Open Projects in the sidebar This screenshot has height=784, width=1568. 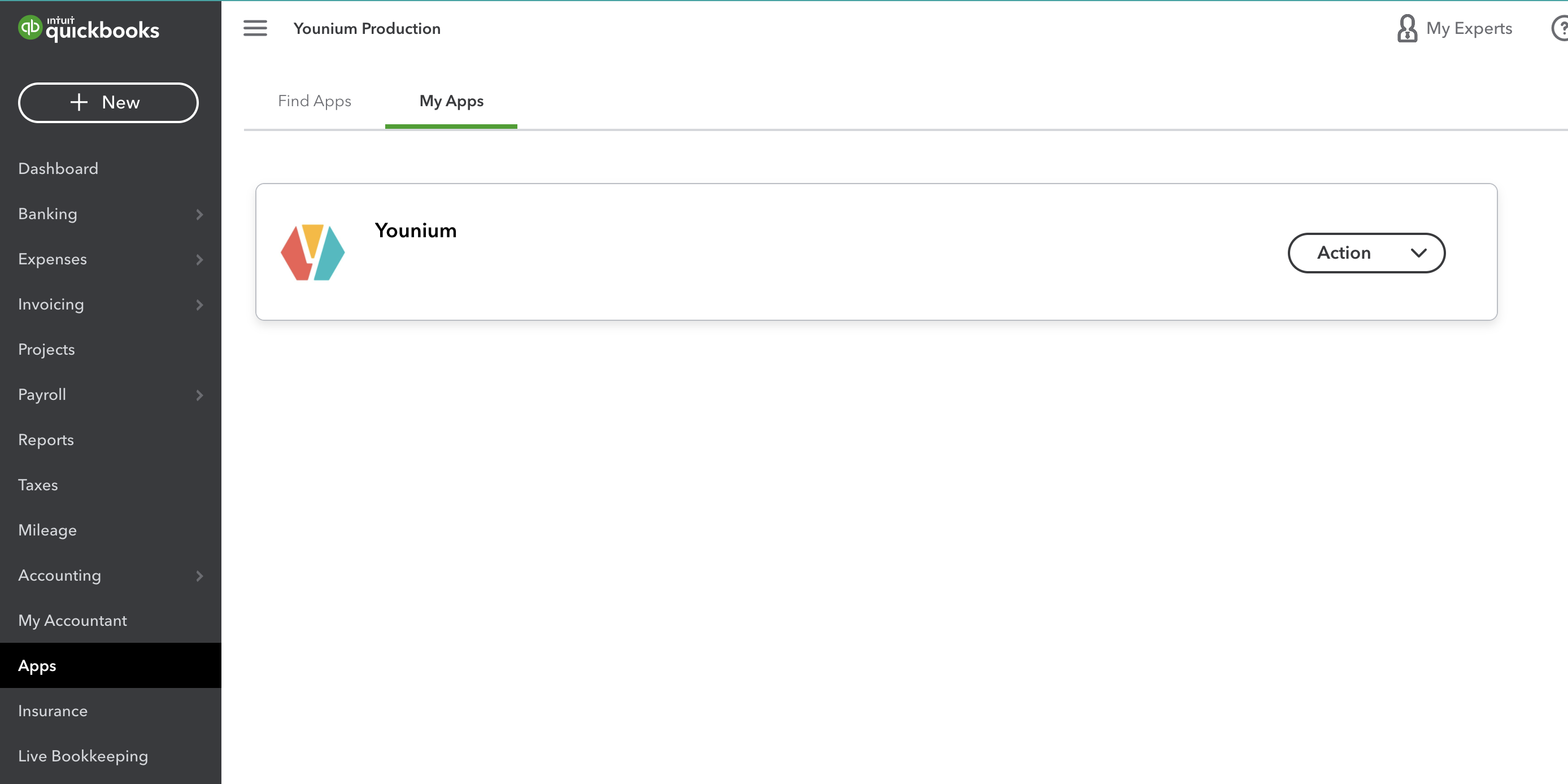[110, 350]
